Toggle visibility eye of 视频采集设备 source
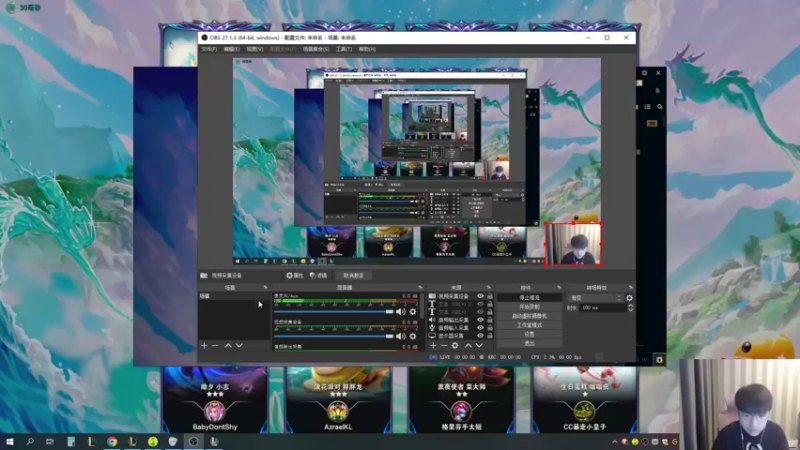The height and width of the screenshot is (450, 800). click(x=480, y=296)
